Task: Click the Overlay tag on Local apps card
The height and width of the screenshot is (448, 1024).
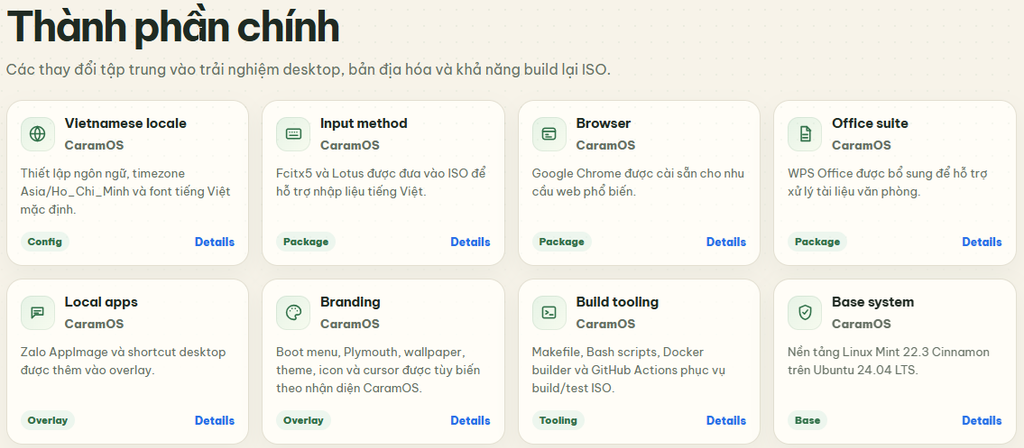Action: (48, 421)
